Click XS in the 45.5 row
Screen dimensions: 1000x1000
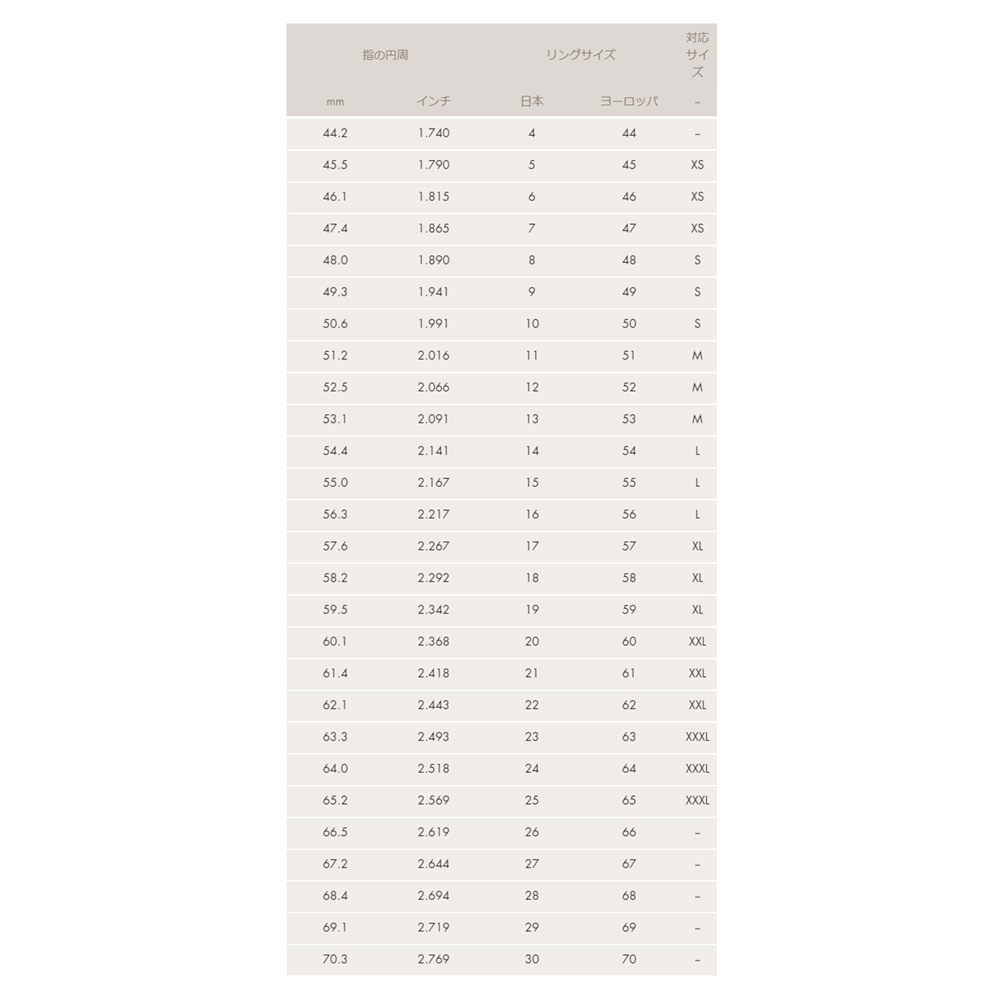697,165
